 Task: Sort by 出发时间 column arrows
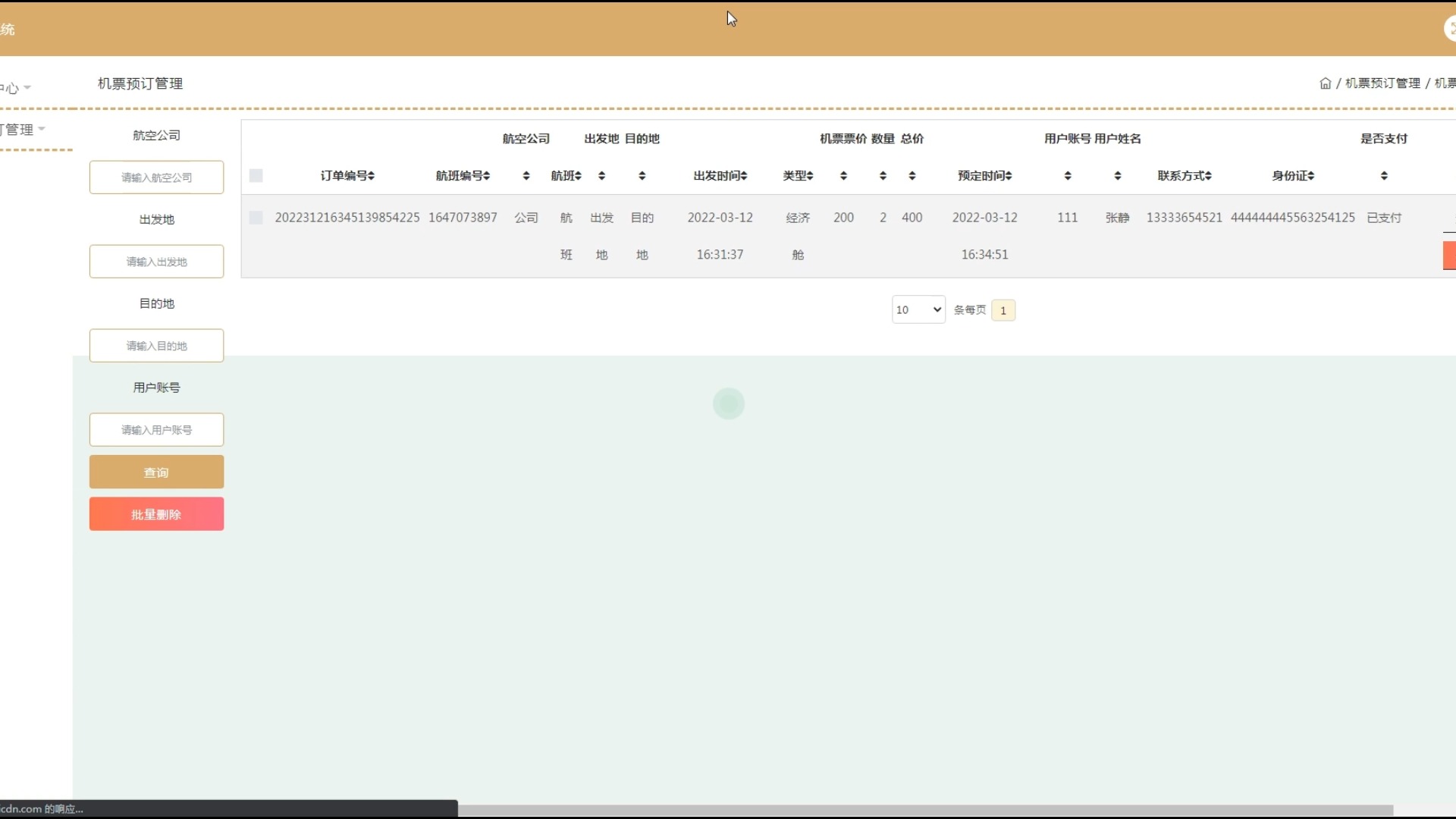point(744,176)
